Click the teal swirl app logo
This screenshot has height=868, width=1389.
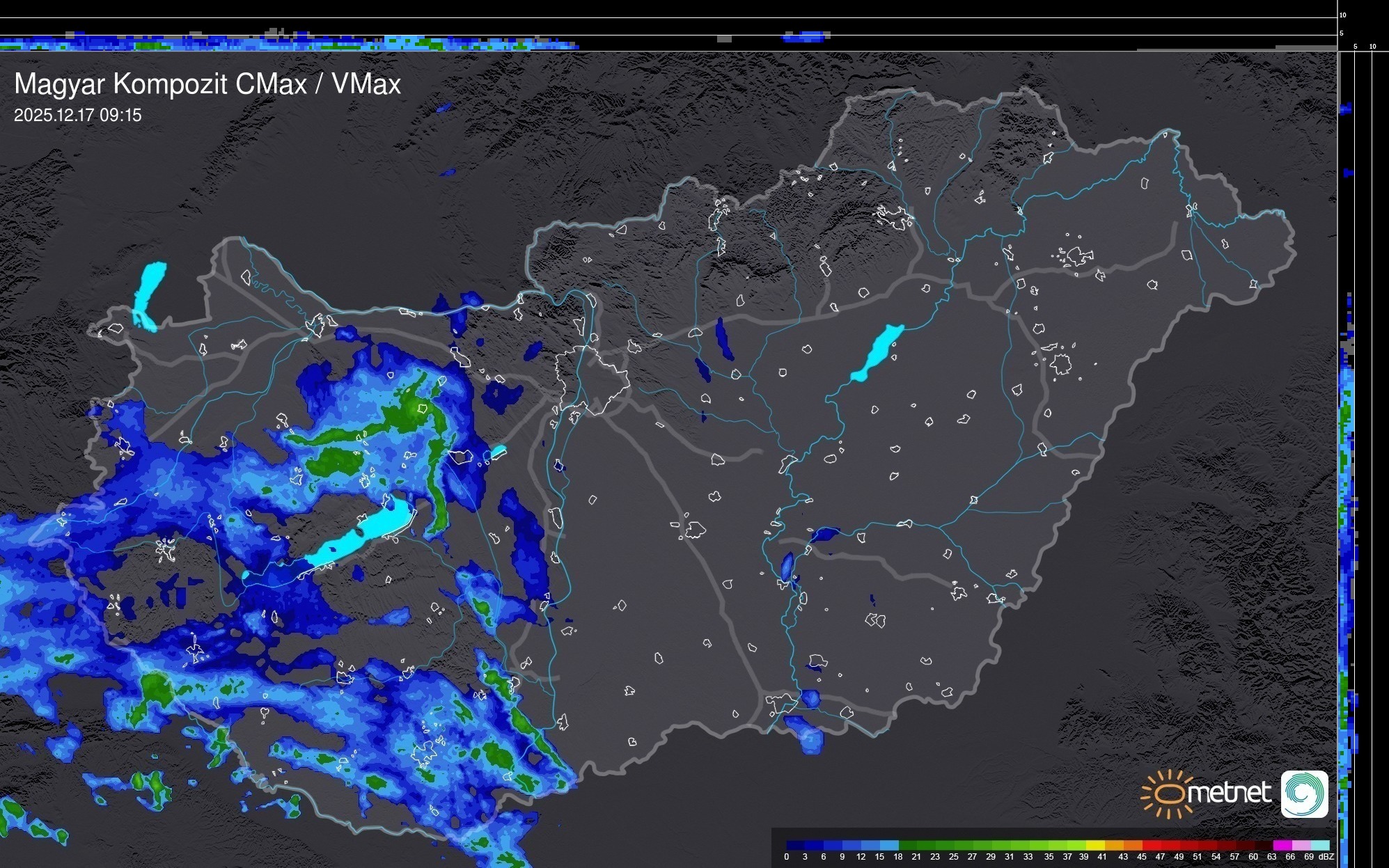(1304, 794)
